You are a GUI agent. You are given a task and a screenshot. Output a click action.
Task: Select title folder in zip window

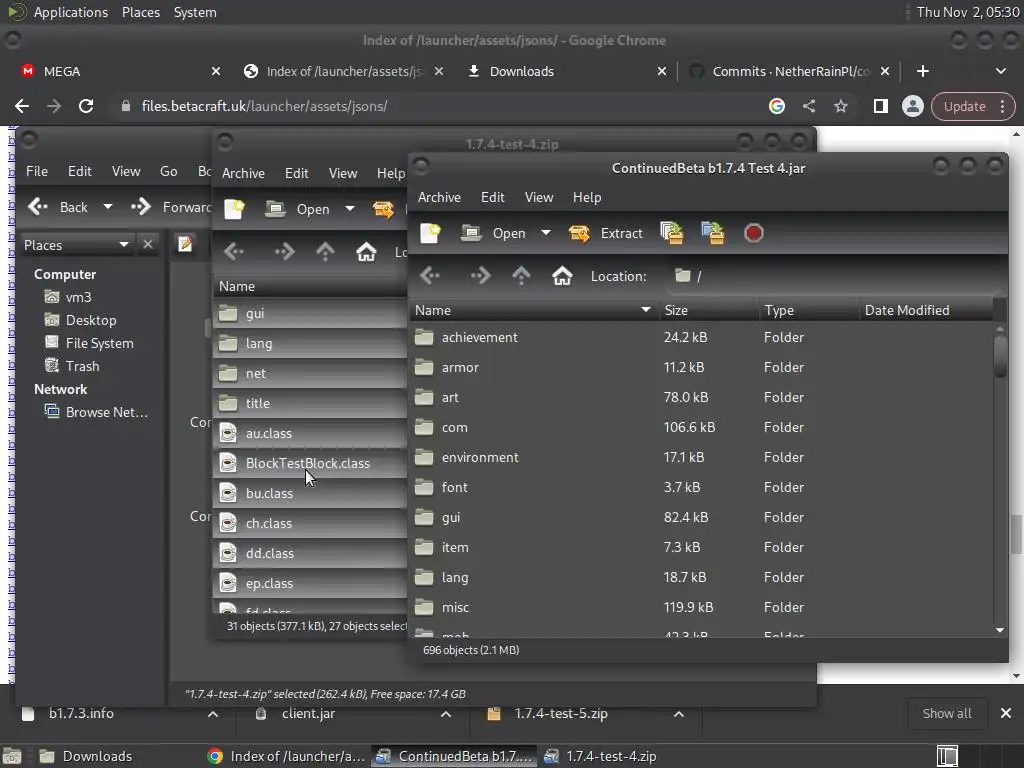pos(310,404)
